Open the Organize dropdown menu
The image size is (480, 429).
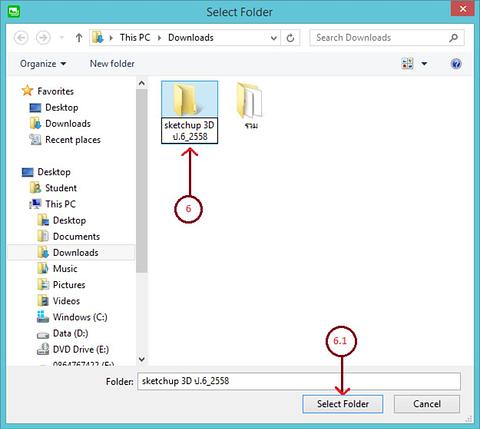(x=43, y=63)
